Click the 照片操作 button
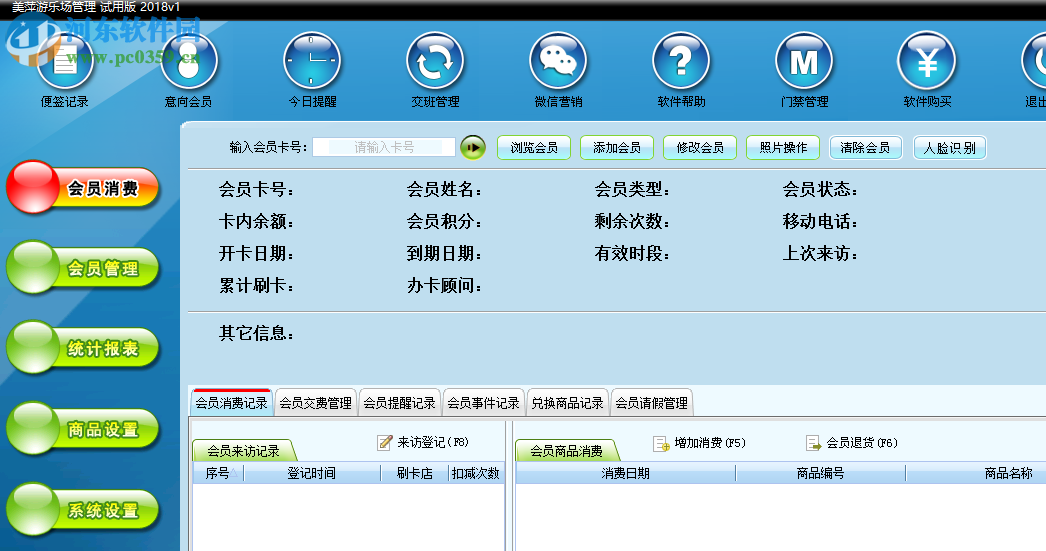 pyautogui.click(x=783, y=147)
